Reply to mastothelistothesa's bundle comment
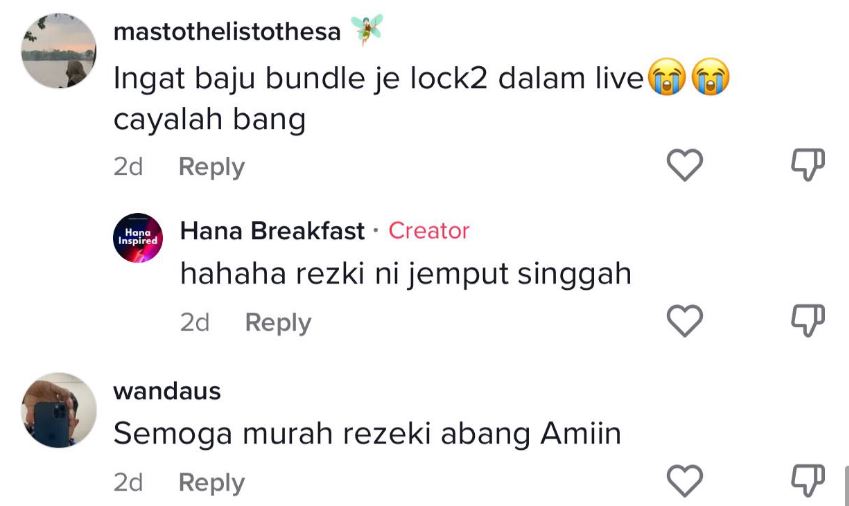849x506 pixels. click(x=212, y=167)
